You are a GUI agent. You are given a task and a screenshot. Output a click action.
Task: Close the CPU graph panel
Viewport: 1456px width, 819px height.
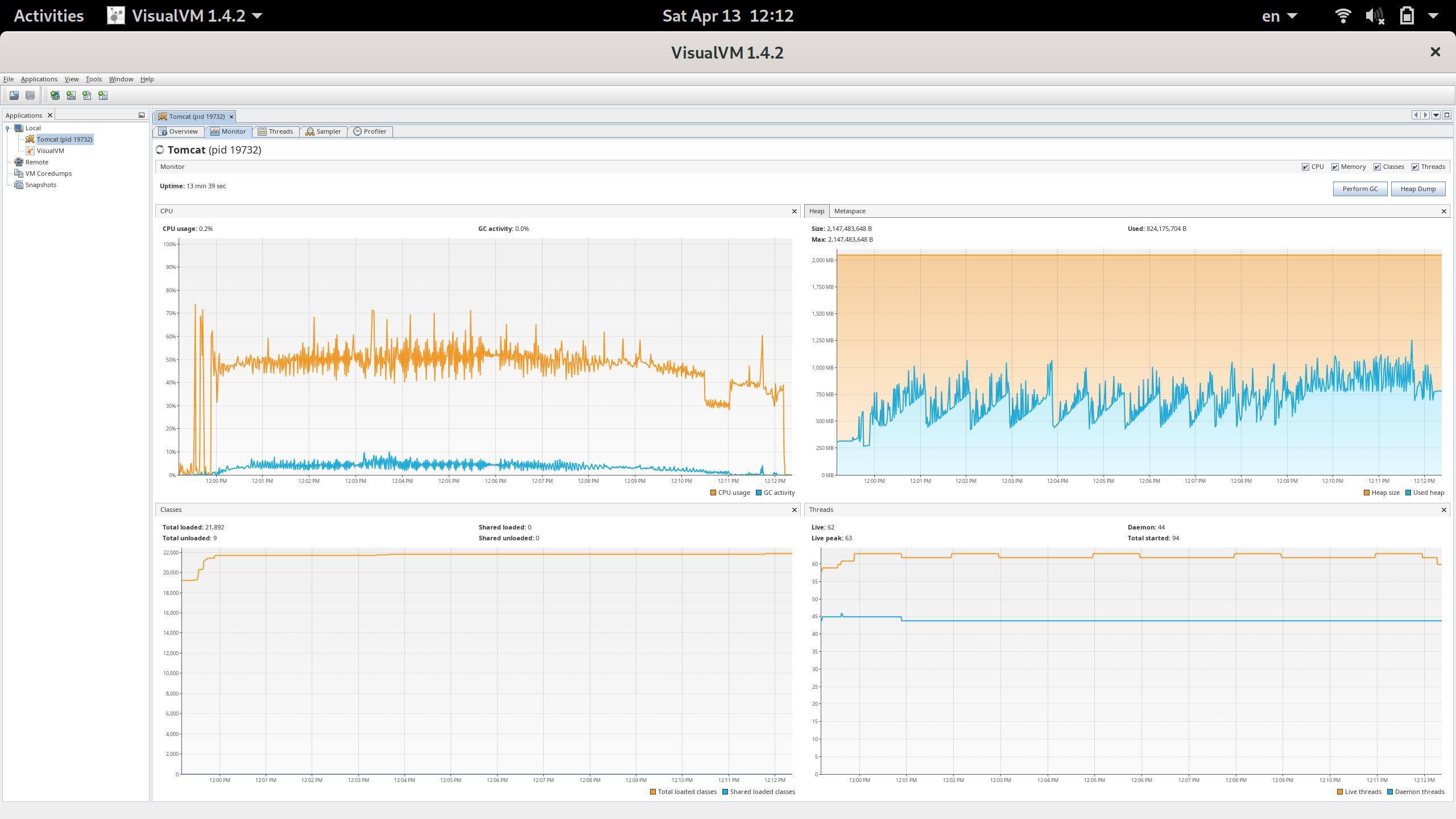(795, 212)
